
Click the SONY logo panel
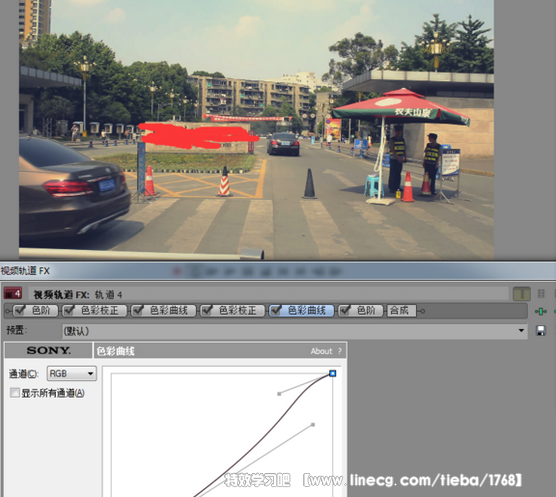point(49,350)
